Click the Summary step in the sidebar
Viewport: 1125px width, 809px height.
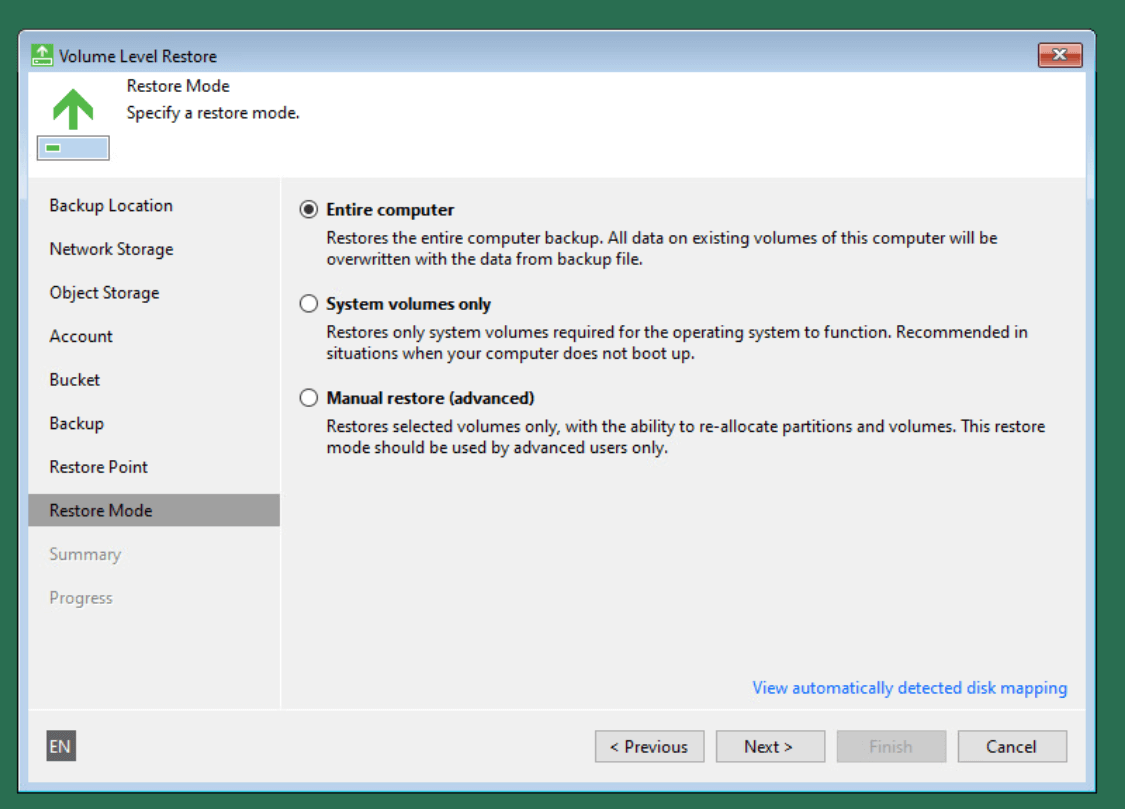(x=85, y=554)
